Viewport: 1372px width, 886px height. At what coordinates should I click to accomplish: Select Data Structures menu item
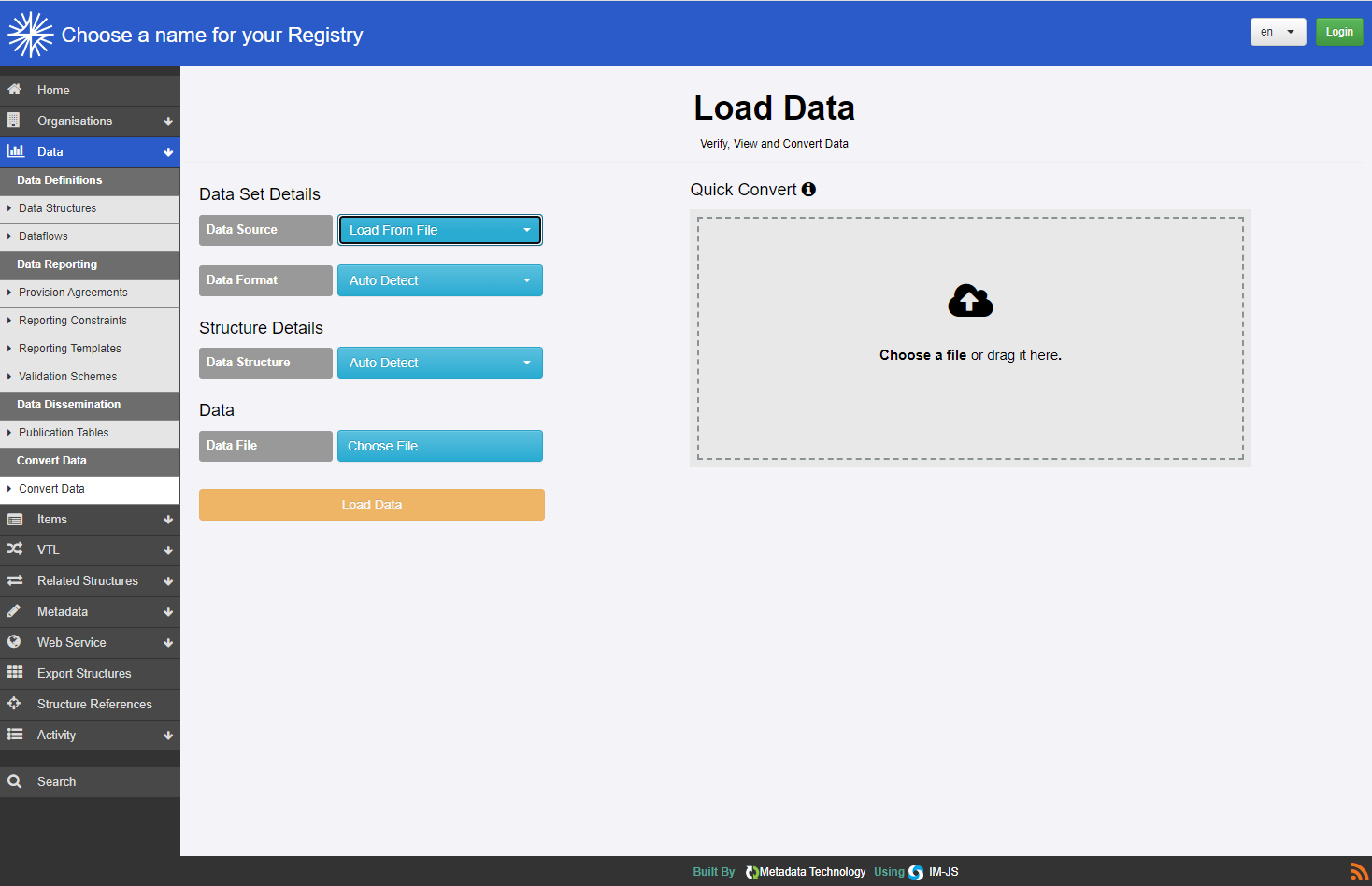tap(58, 208)
